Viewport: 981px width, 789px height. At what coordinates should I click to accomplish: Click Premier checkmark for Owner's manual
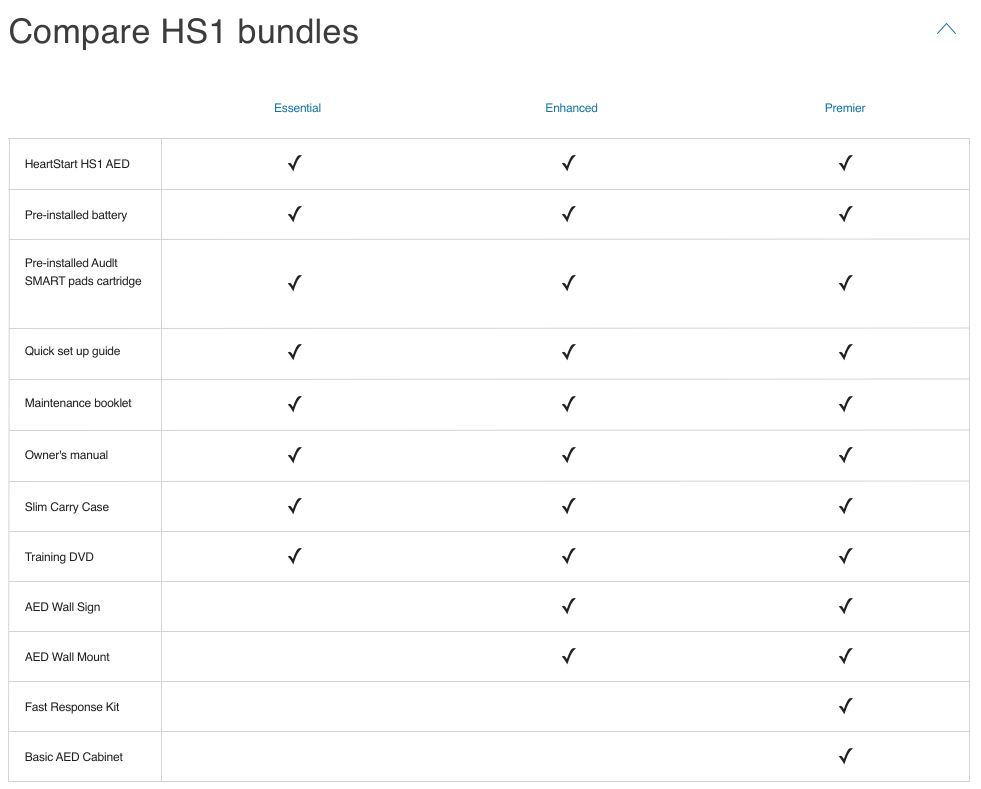[845, 455]
